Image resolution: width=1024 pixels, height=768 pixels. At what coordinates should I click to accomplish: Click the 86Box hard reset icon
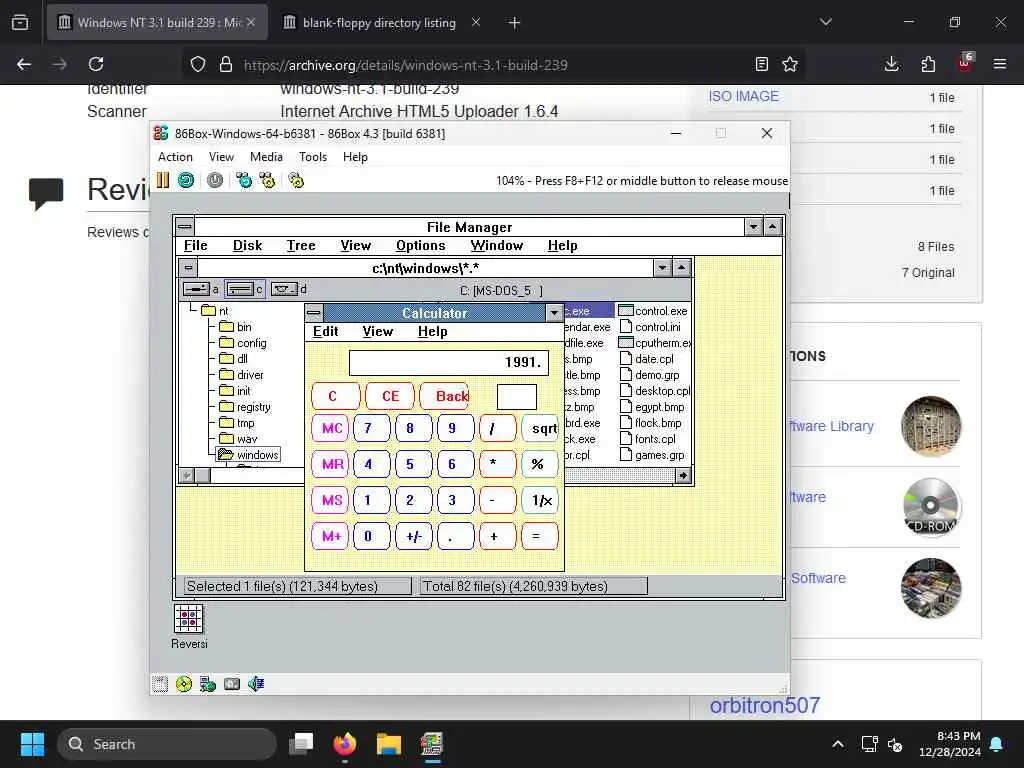(x=186, y=180)
